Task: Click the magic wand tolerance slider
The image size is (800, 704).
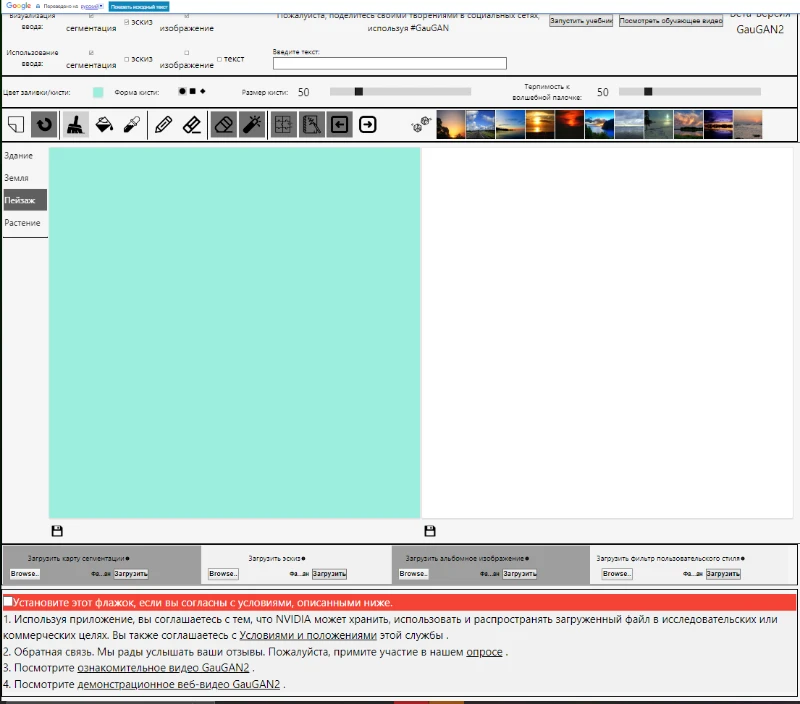Action: 689,91
